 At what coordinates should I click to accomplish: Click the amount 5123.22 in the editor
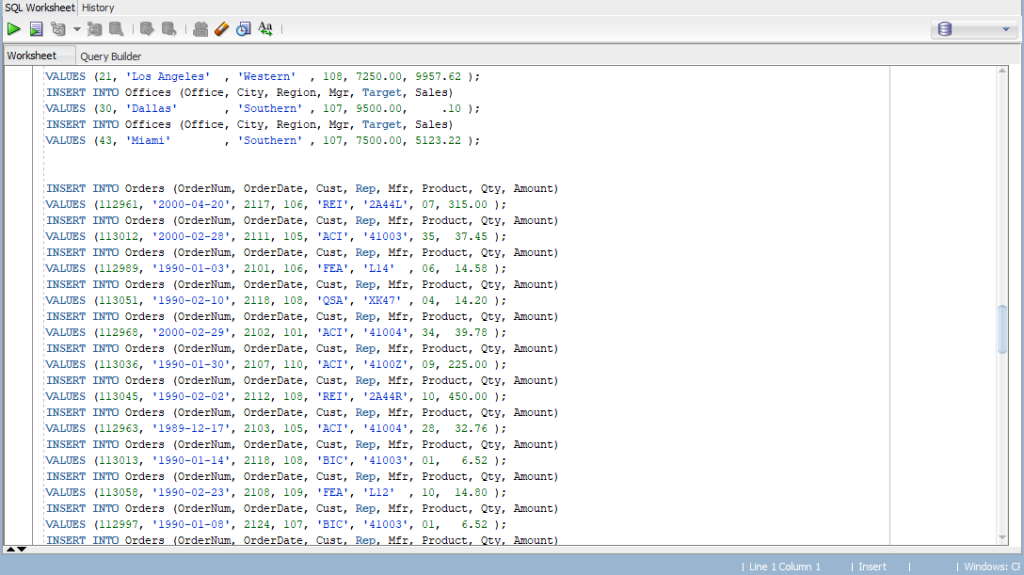[438, 140]
